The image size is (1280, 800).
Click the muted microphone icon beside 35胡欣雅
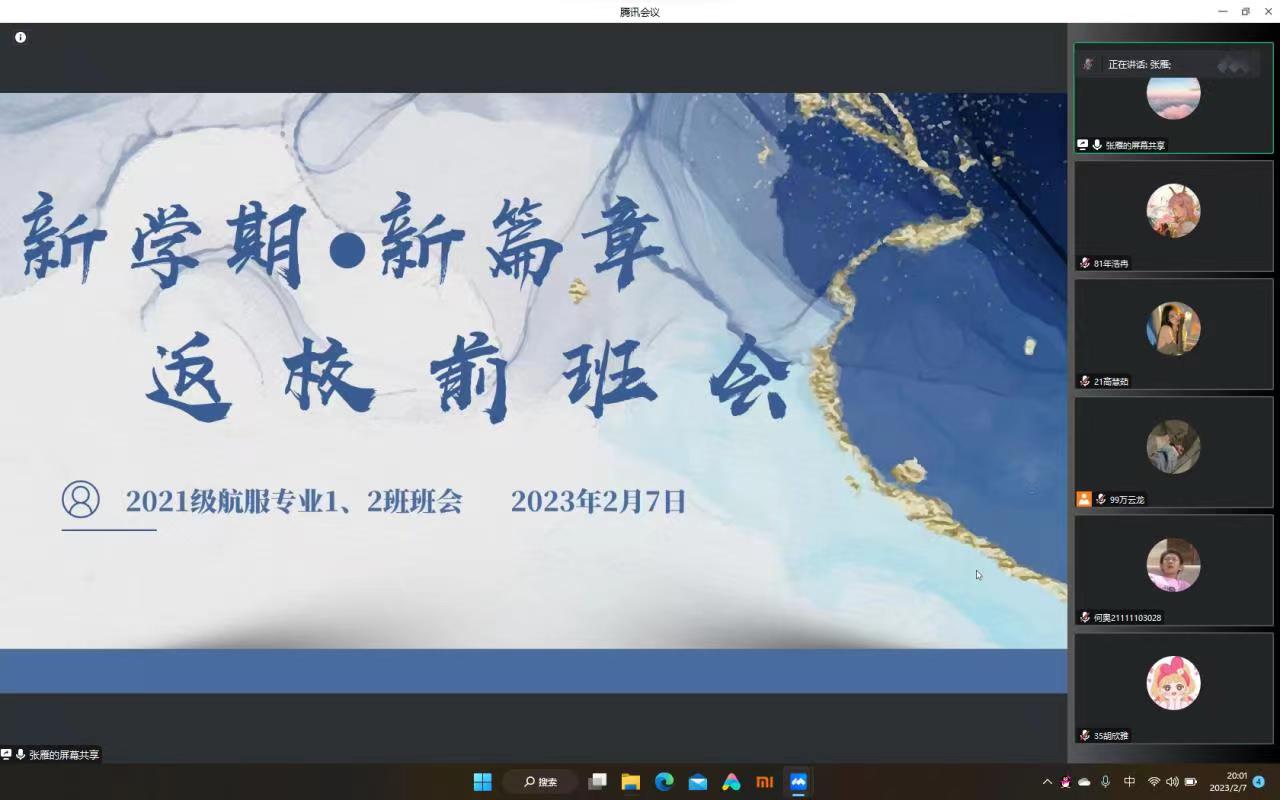coord(1085,735)
